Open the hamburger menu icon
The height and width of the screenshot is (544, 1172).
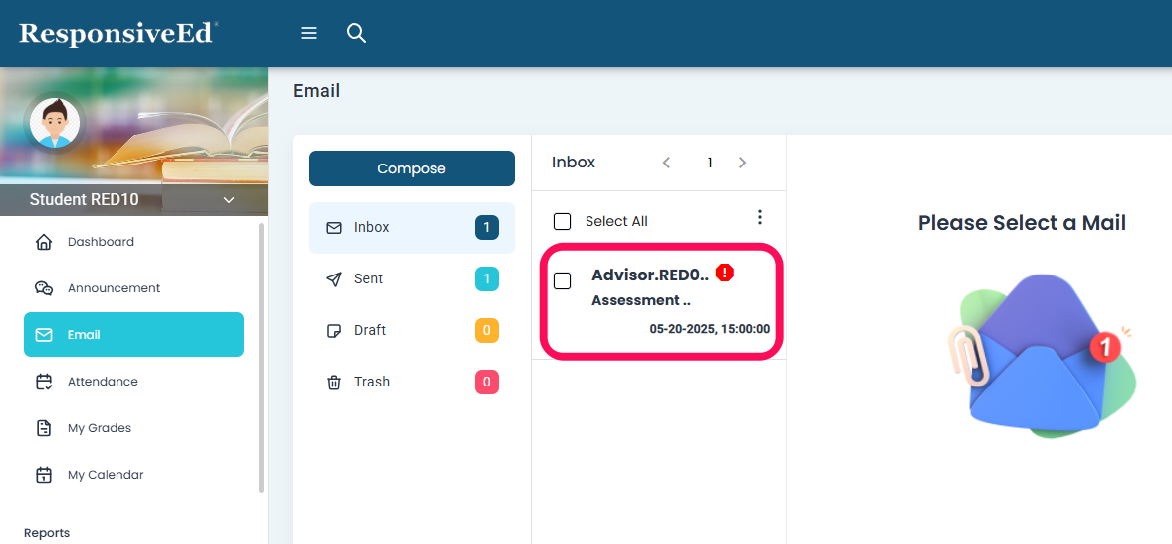[x=309, y=33]
